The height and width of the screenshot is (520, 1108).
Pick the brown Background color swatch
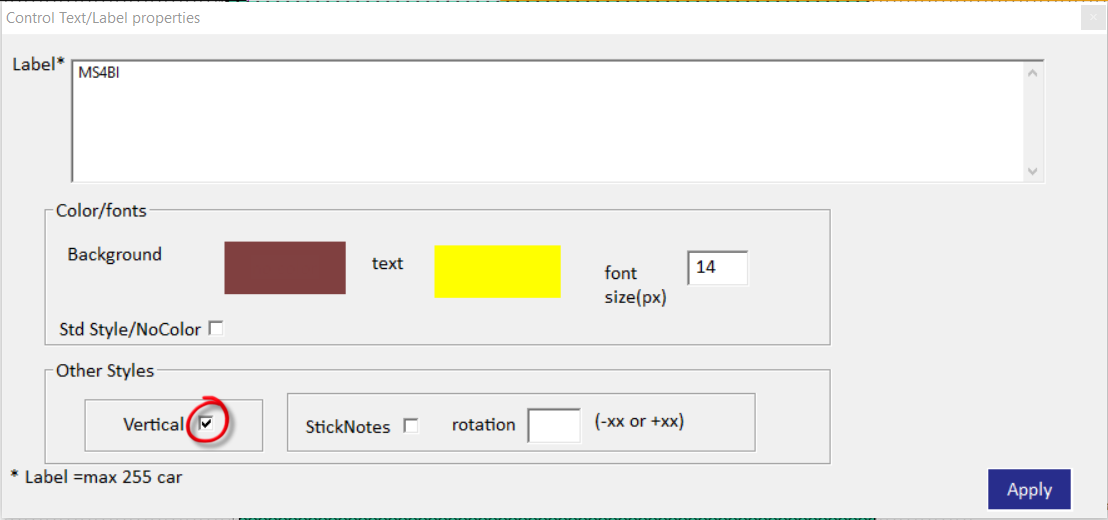285,268
